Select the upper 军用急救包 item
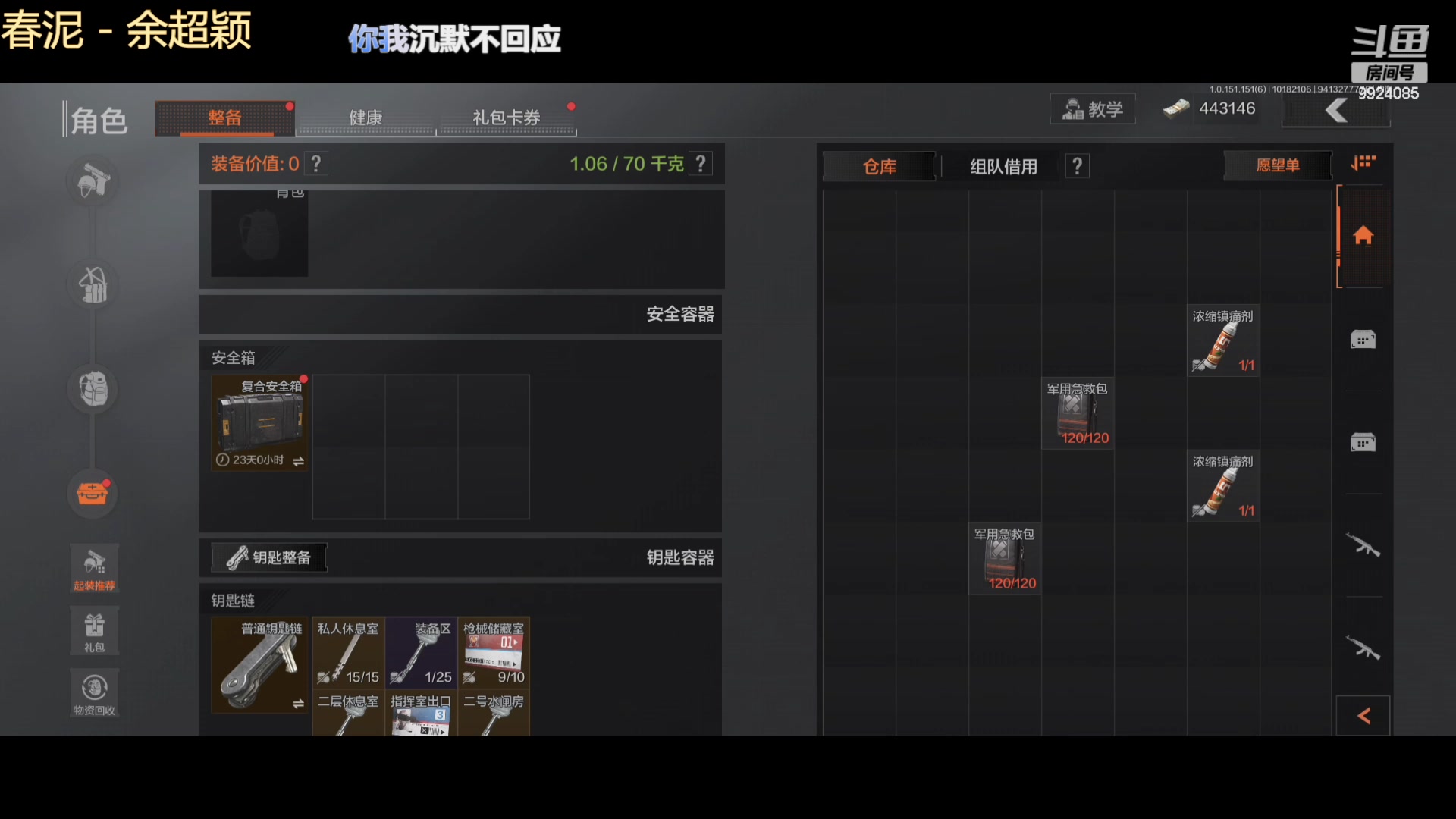1456x819 pixels. click(x=1077, y=413)
